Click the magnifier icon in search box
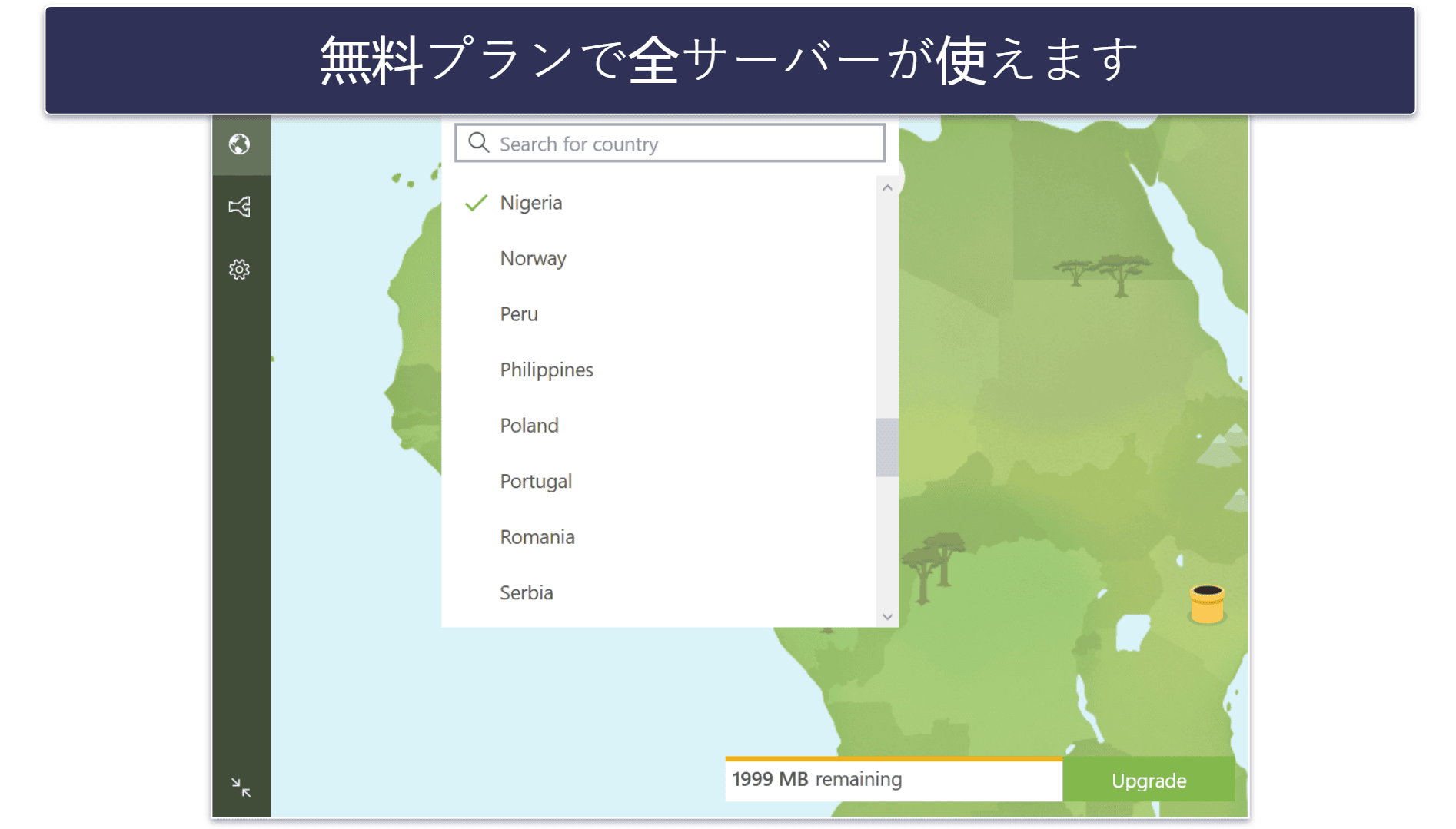Image resolution: width=1456 pixels, height=829 pixels. (479, 143)
